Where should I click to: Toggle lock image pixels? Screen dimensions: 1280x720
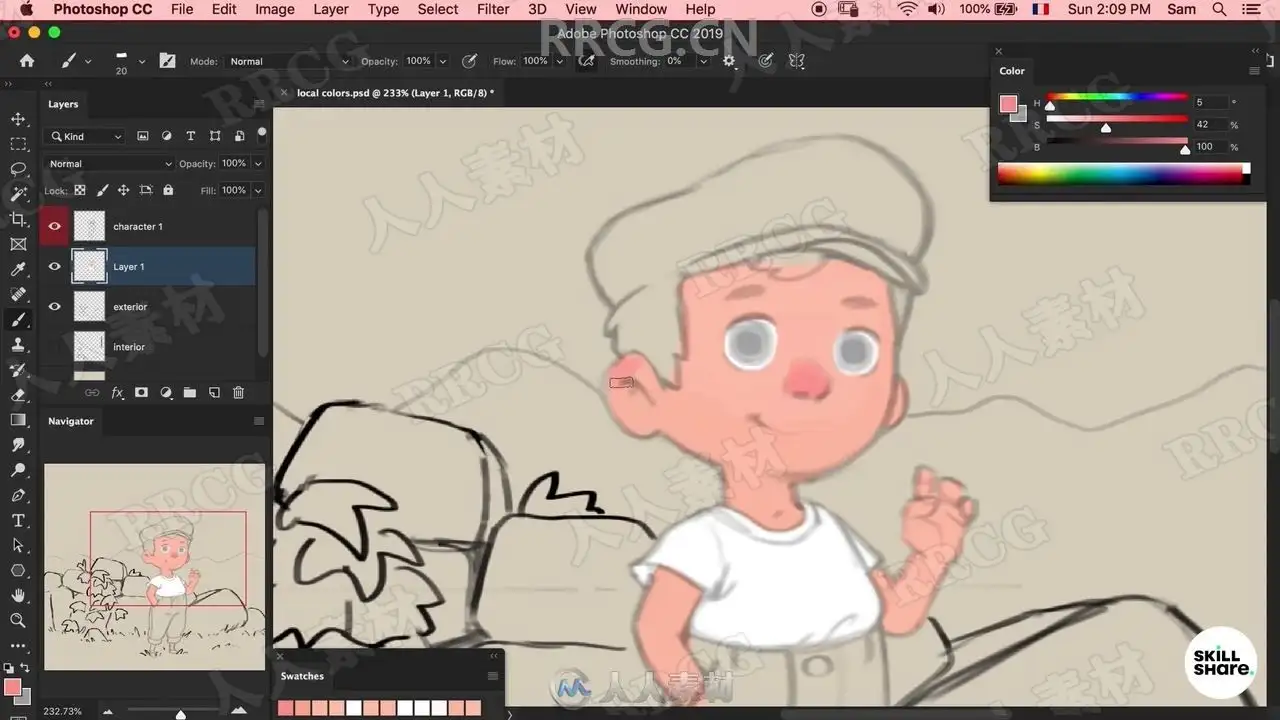(x=102, y=190)
